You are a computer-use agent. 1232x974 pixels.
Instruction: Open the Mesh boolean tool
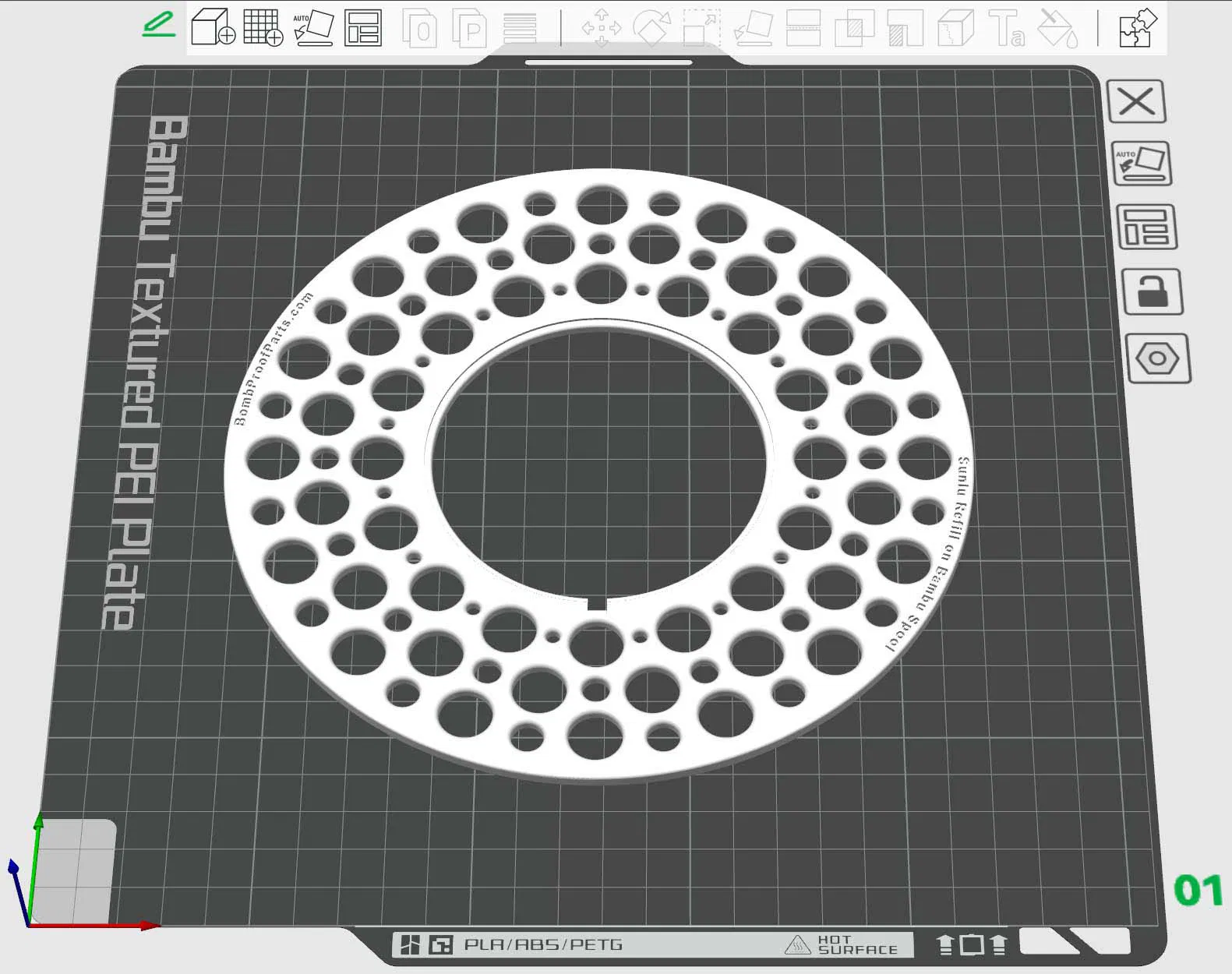855,28
